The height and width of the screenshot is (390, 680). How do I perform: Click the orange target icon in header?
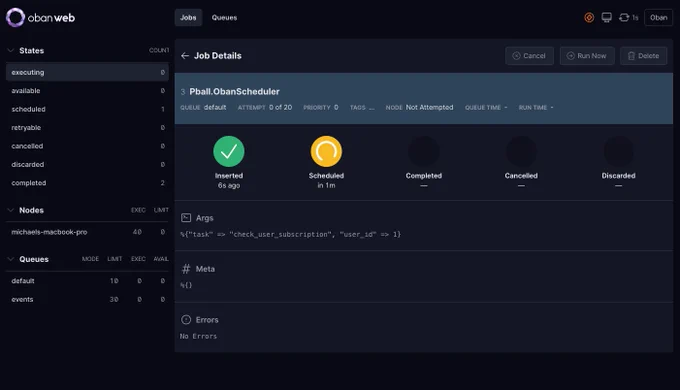[589, 18]
